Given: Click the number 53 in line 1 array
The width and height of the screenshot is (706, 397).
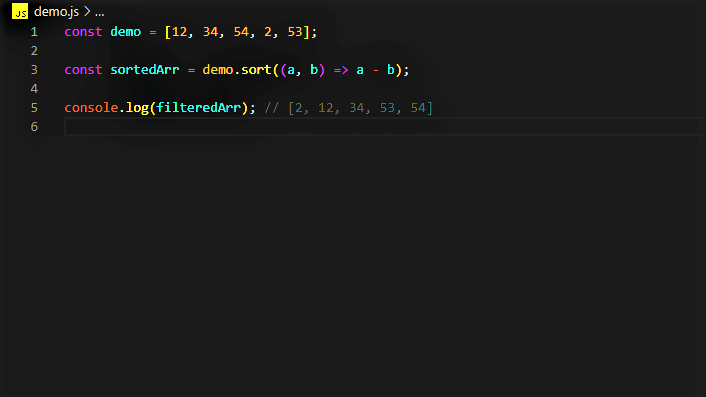Looking at the screenshot, I should click(295, 32).
